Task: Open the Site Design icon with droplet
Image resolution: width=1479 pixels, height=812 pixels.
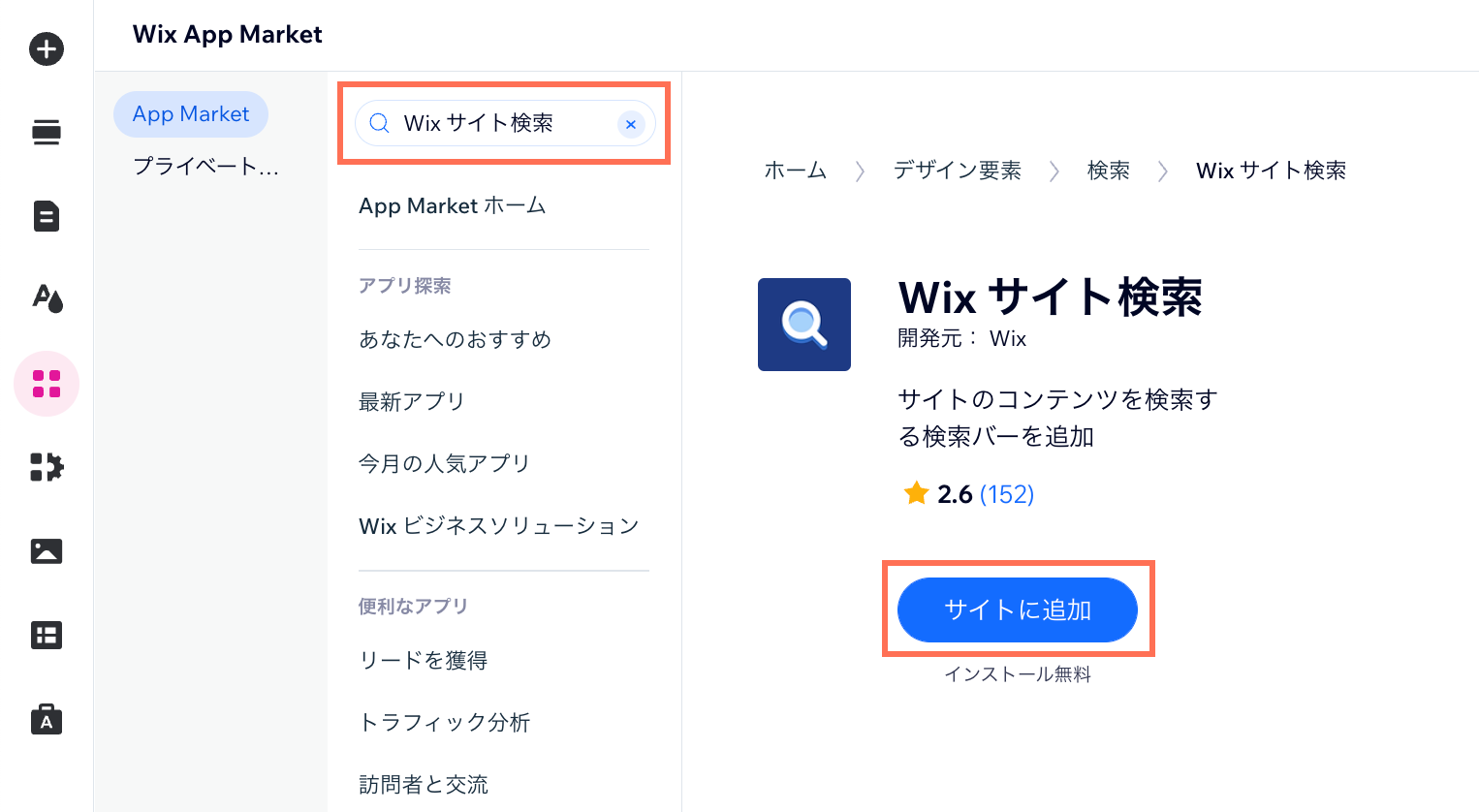Action: [47, 298]
